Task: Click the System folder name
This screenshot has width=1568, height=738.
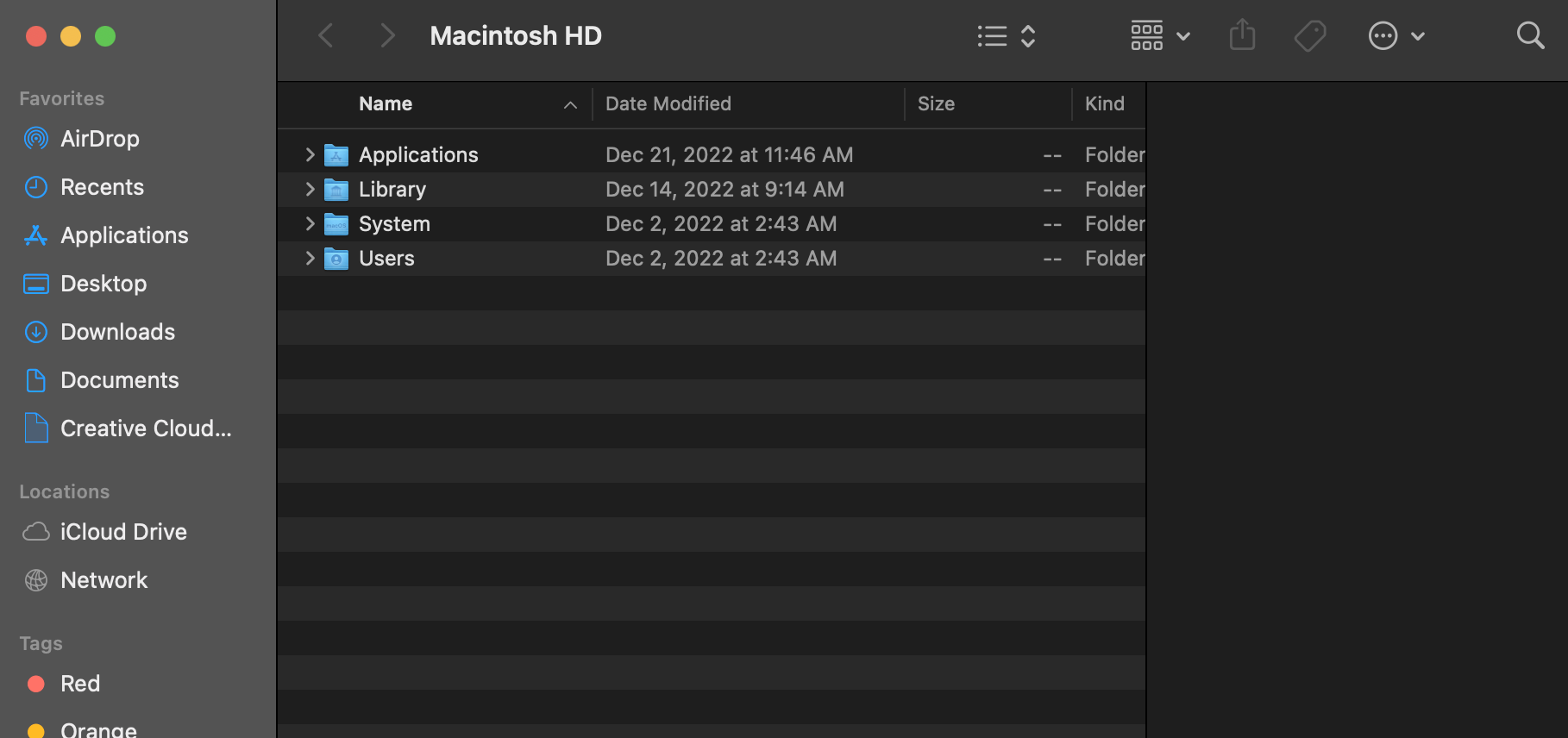Action: tap(394, 224)
